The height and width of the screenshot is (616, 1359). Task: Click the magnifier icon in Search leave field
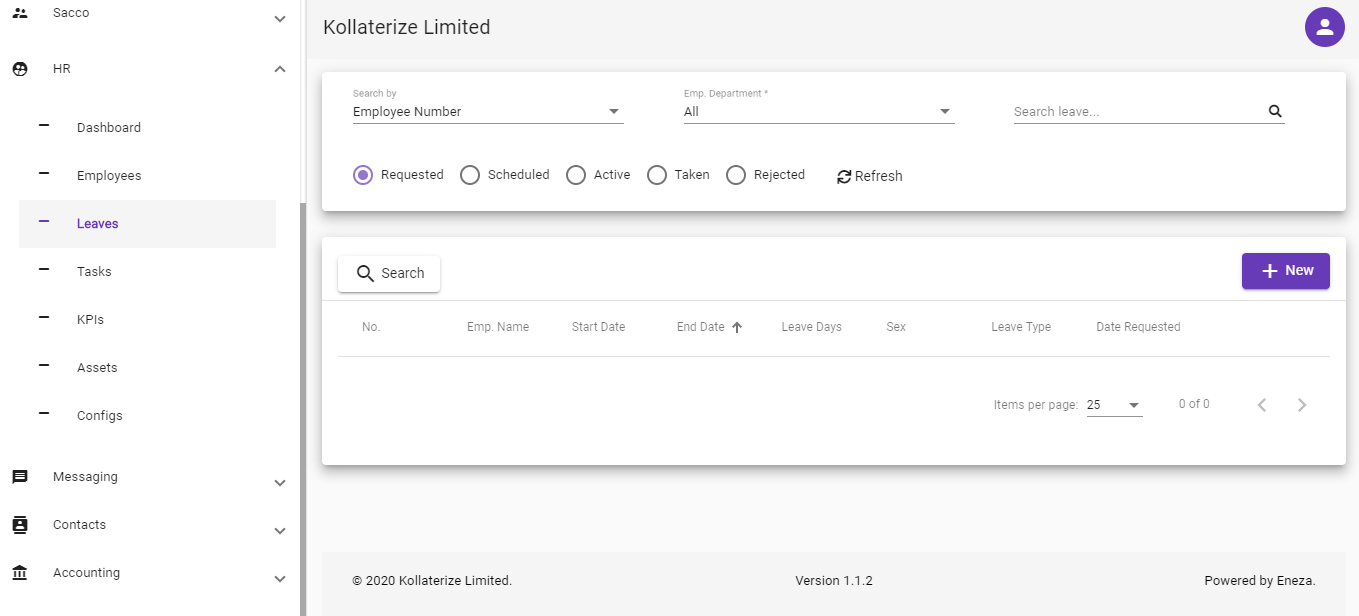coord(1275,111)
